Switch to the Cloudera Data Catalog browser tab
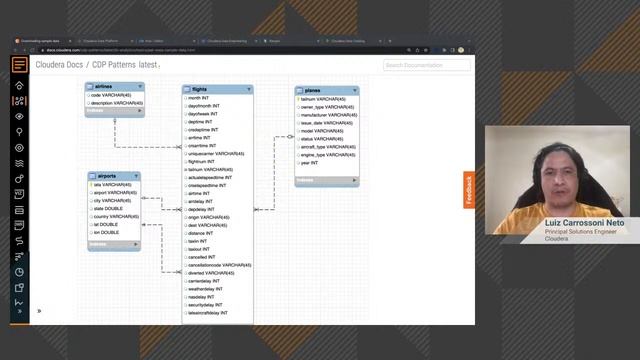 [x=352, y=41]
